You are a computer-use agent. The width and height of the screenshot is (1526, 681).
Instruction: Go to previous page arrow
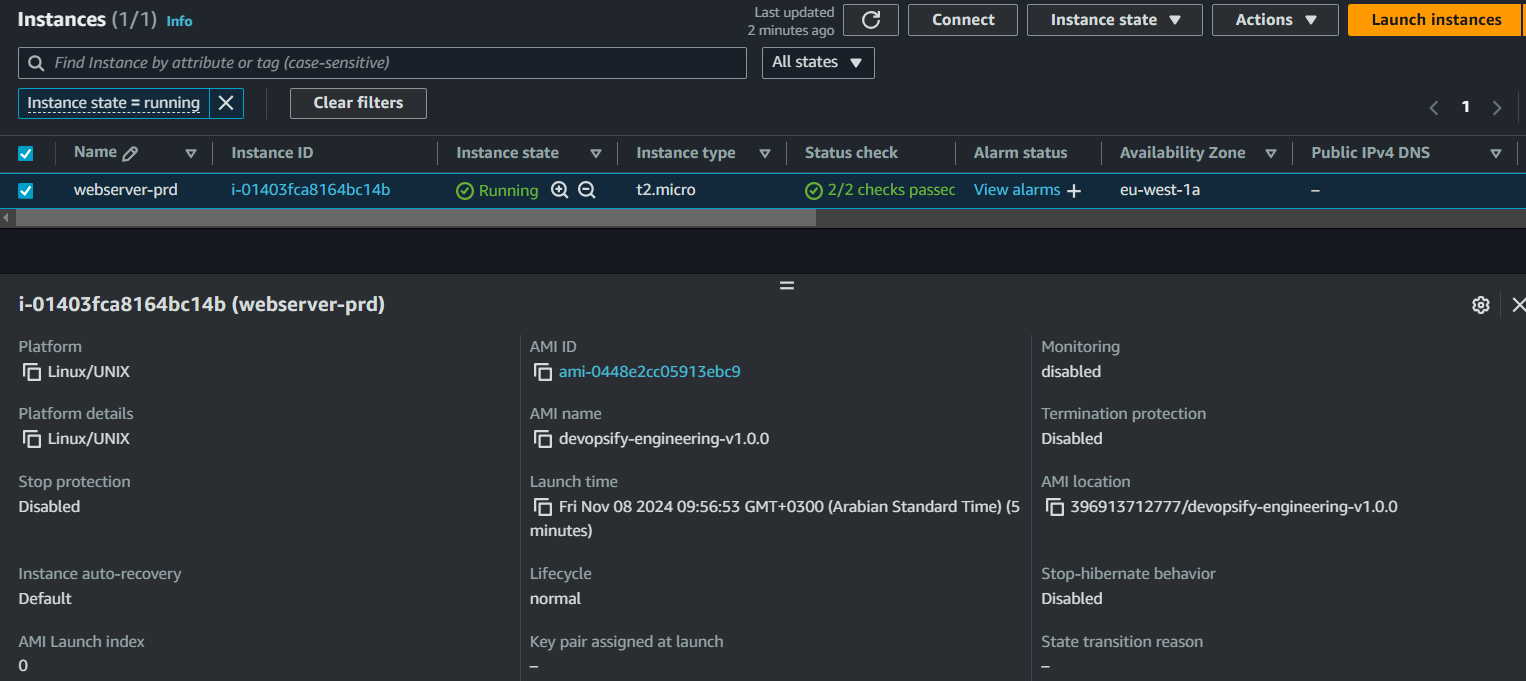click(1434, 107)
